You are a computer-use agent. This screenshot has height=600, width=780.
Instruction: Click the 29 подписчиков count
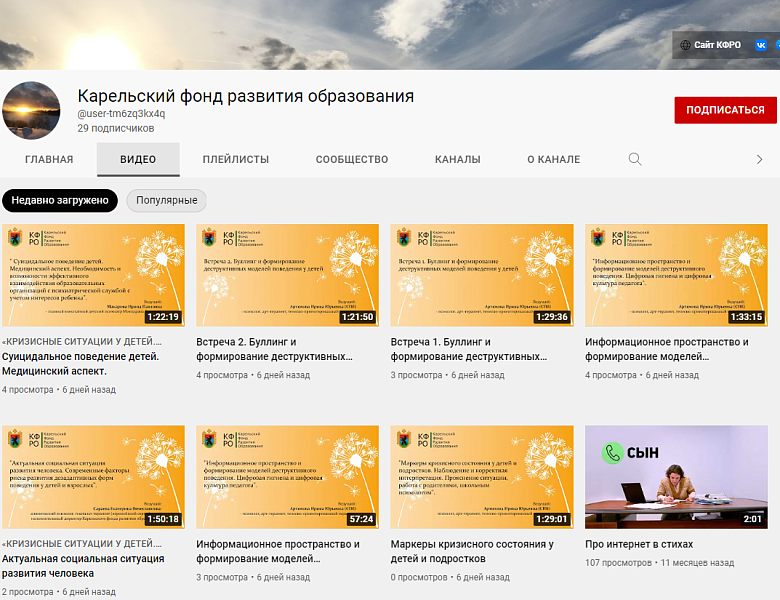click(x=115, y=128)
